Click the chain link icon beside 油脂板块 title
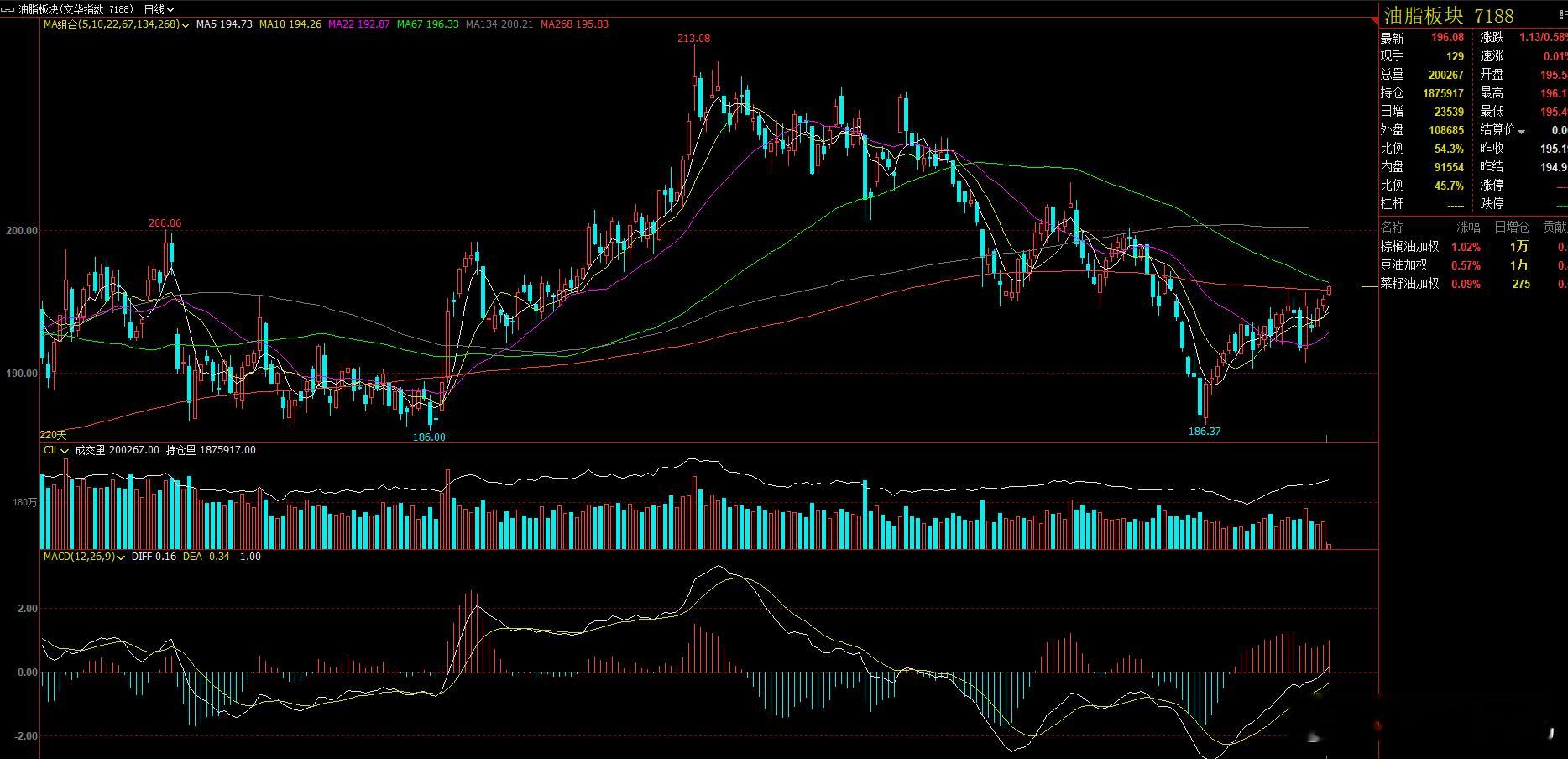The height and width of the screenshot is (759, 1568). tap(9, 9)
